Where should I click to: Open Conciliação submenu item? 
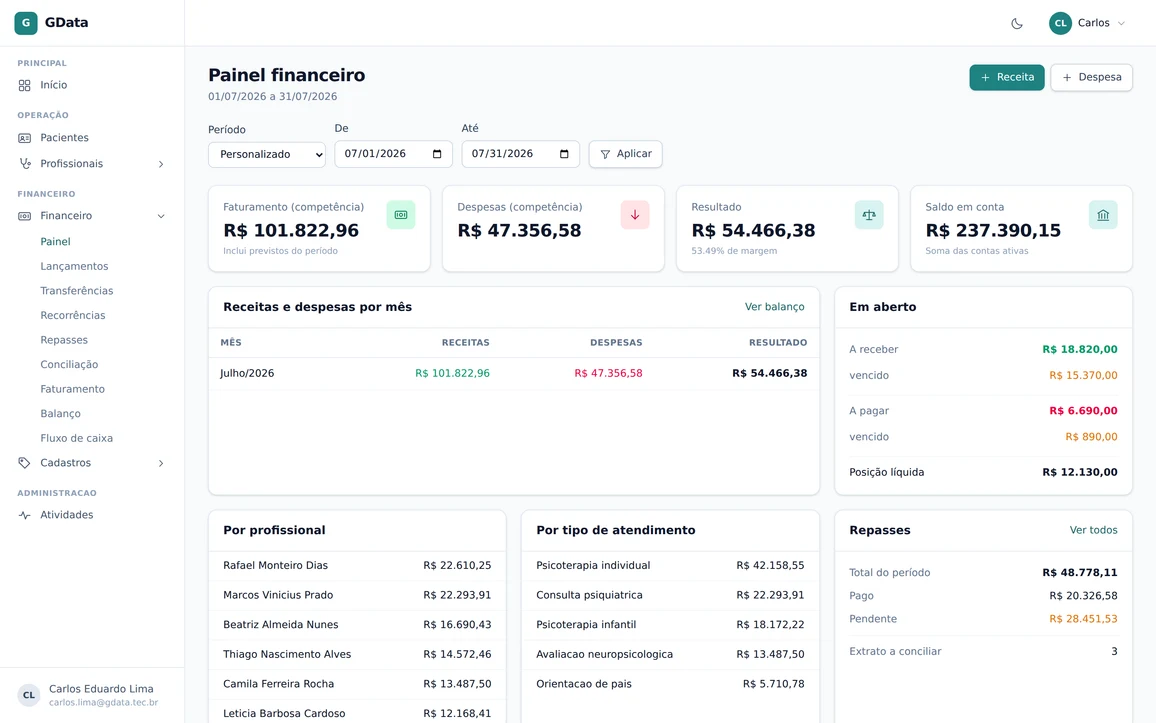69,365
